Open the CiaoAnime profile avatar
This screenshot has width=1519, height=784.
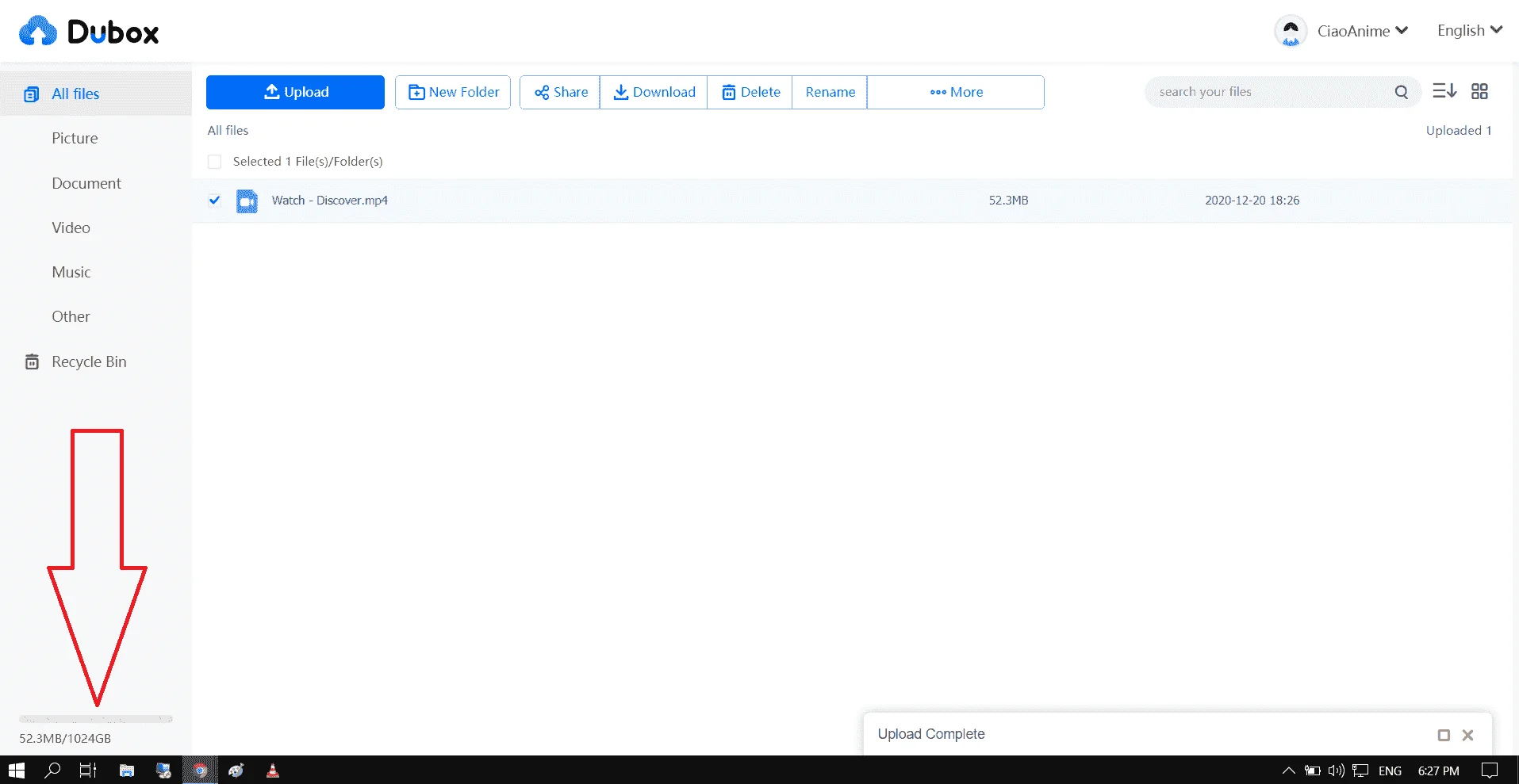pyautogui.click(x=1291, y=31)
